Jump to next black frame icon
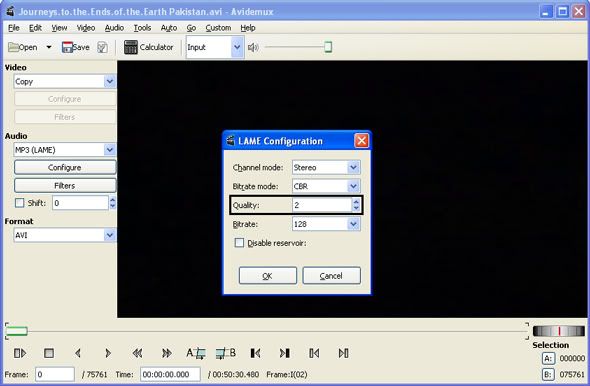Image resolution: width=590 pixels, height=386 pixels. [x=284, y=353]
